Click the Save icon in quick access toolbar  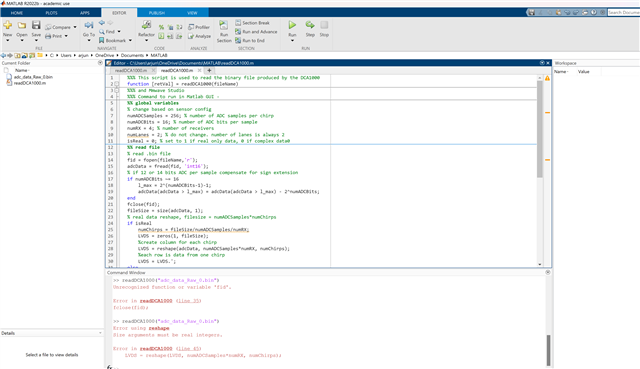531,13
